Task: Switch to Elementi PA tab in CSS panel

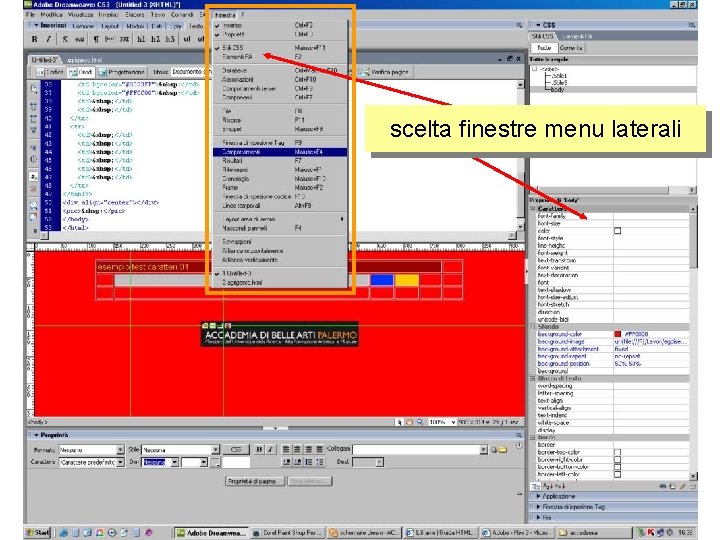Action: (577, 36)
